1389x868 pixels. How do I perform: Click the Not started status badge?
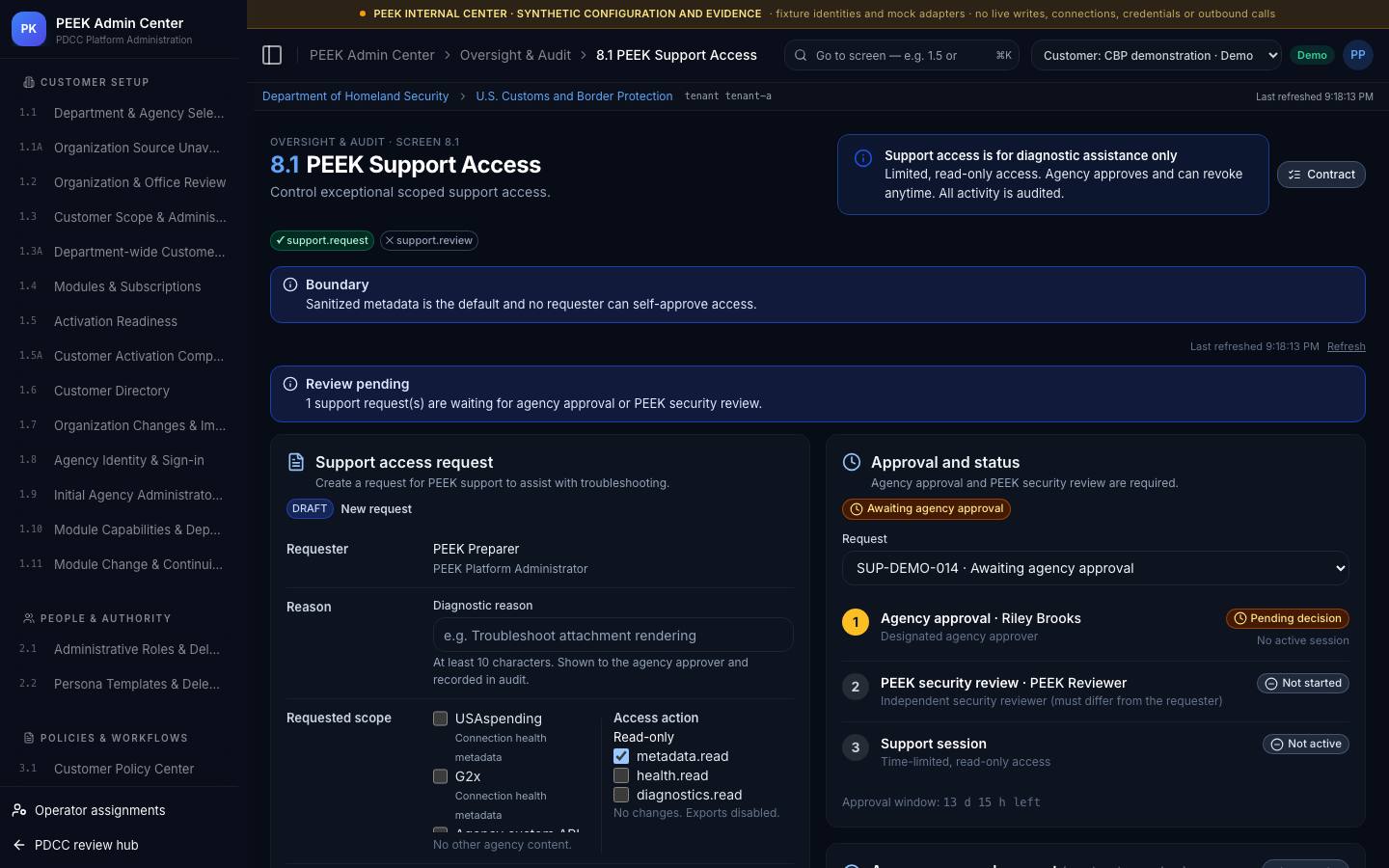tap(1303, 683)
